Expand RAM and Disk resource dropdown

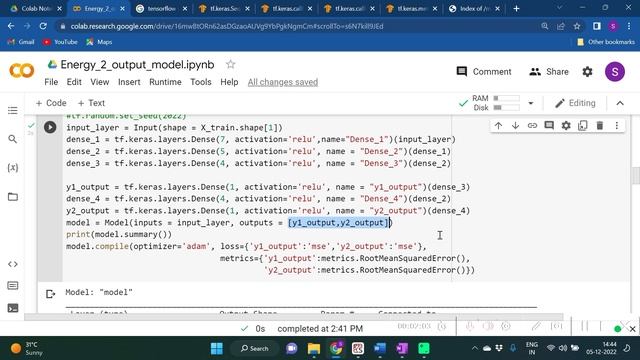[x=531, y=103]
